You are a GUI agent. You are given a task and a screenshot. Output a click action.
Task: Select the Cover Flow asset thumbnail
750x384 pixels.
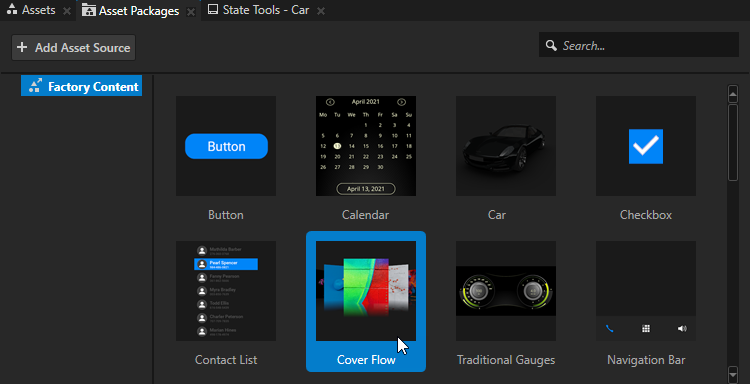pyautogui.click(x=366, y=291)
